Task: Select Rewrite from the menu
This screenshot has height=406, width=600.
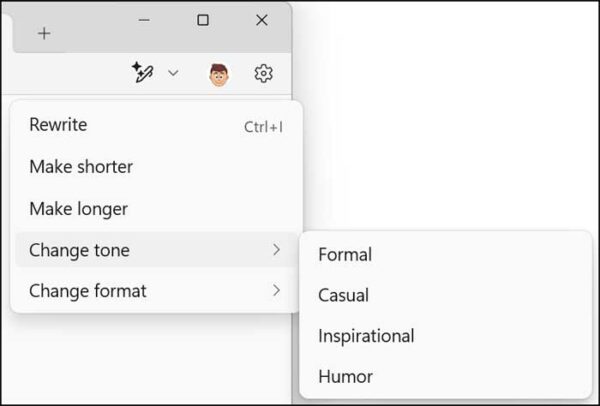Action: tap(58, 125)
